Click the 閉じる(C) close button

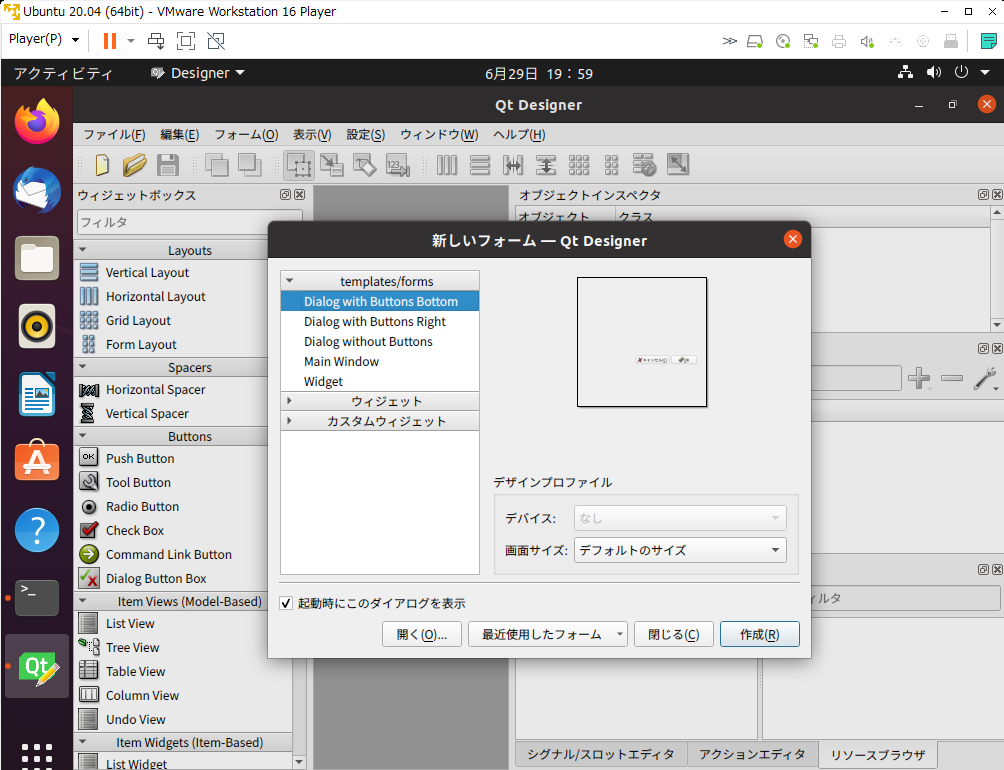tap(674, 634)
